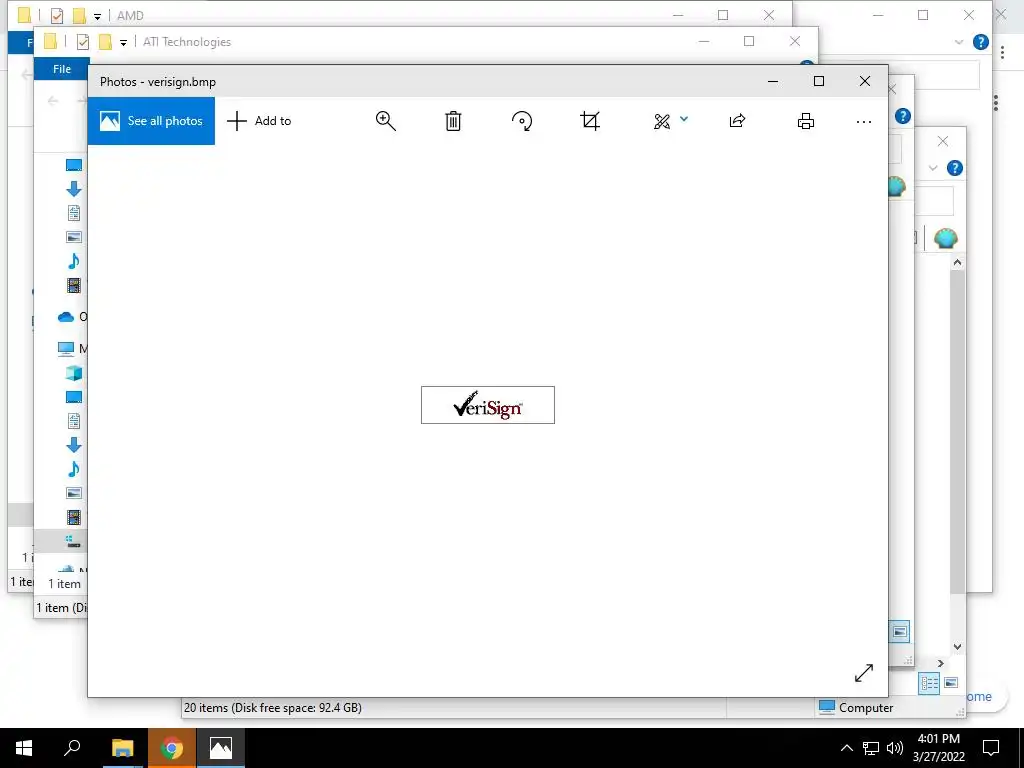Expand the ribbon chevron in AMD window

pos(959,42)
